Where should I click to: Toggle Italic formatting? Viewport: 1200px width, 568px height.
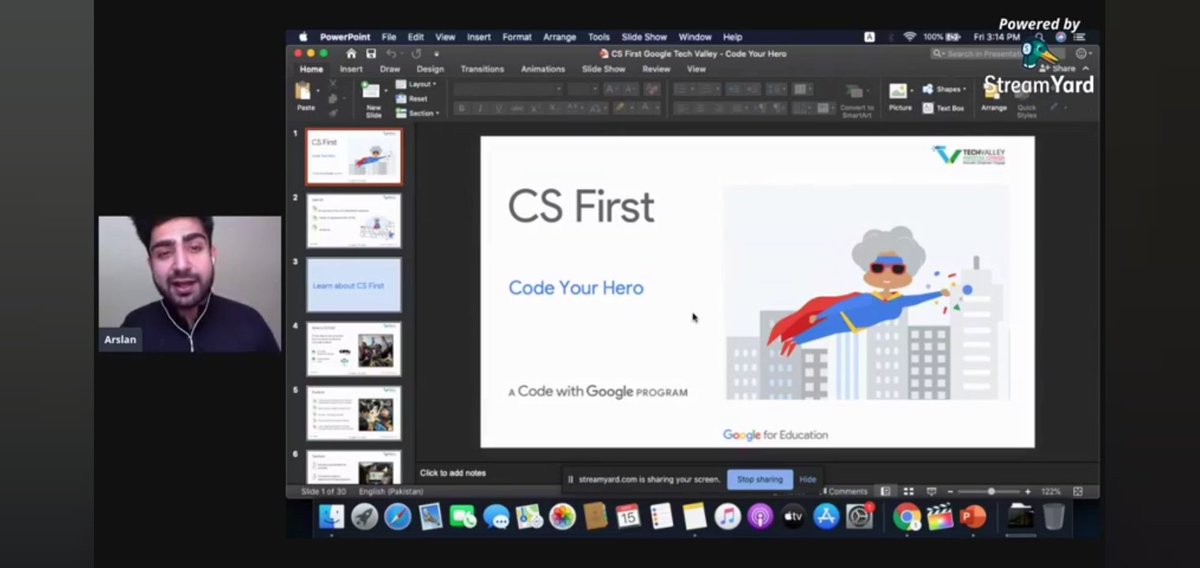click(480, 108)
